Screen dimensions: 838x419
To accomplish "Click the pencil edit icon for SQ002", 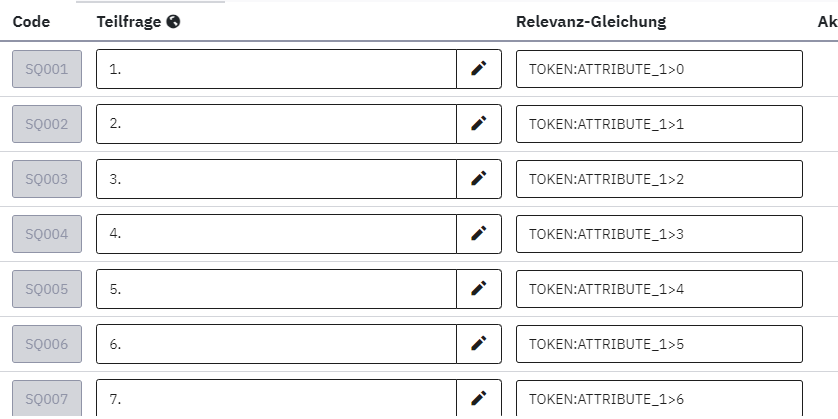I will click(x=479, y=124).
